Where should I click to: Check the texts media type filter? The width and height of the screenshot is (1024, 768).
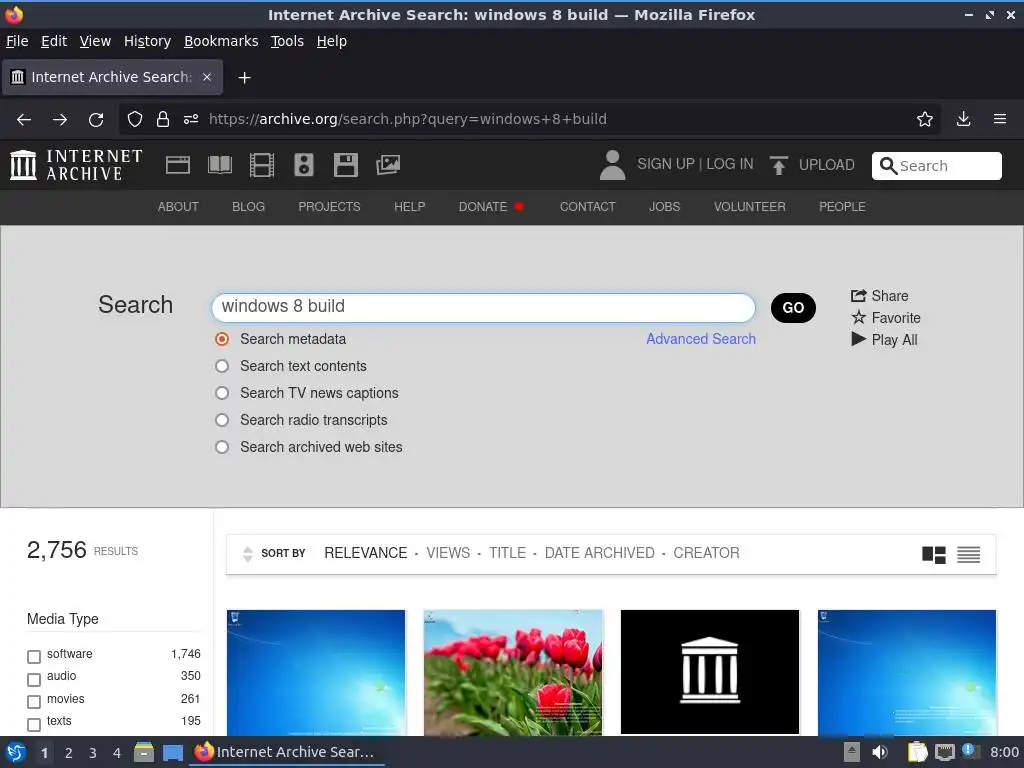click(34, 724)
